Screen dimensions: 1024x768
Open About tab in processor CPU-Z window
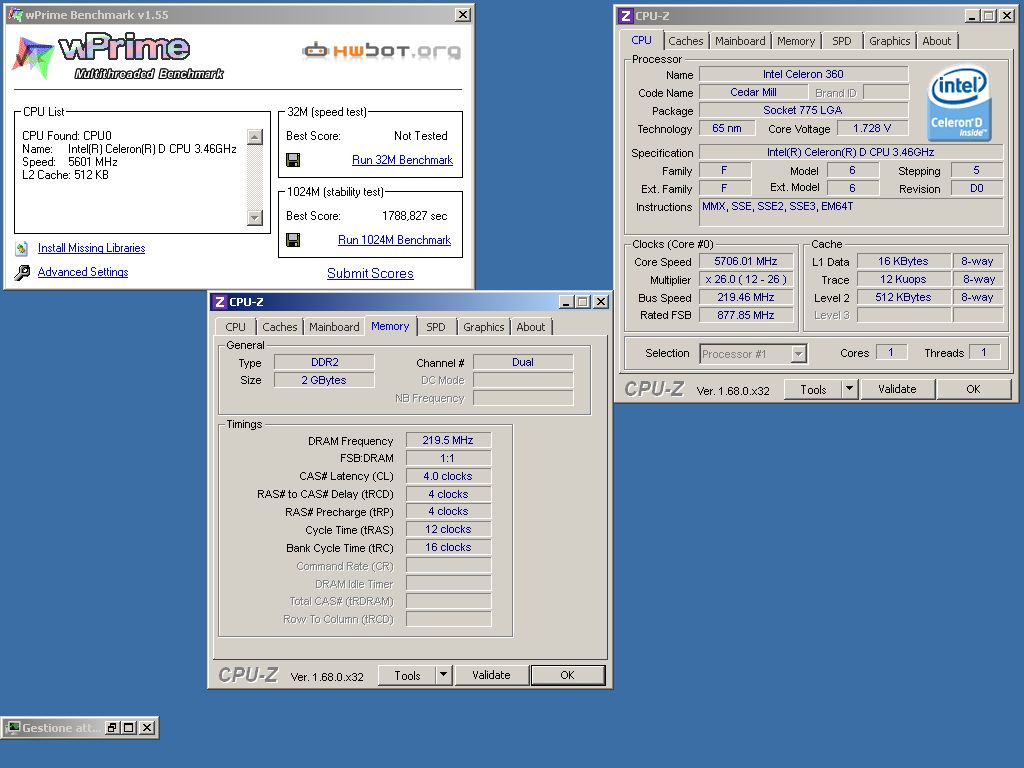pyautogui.click(x=936, y=40)
